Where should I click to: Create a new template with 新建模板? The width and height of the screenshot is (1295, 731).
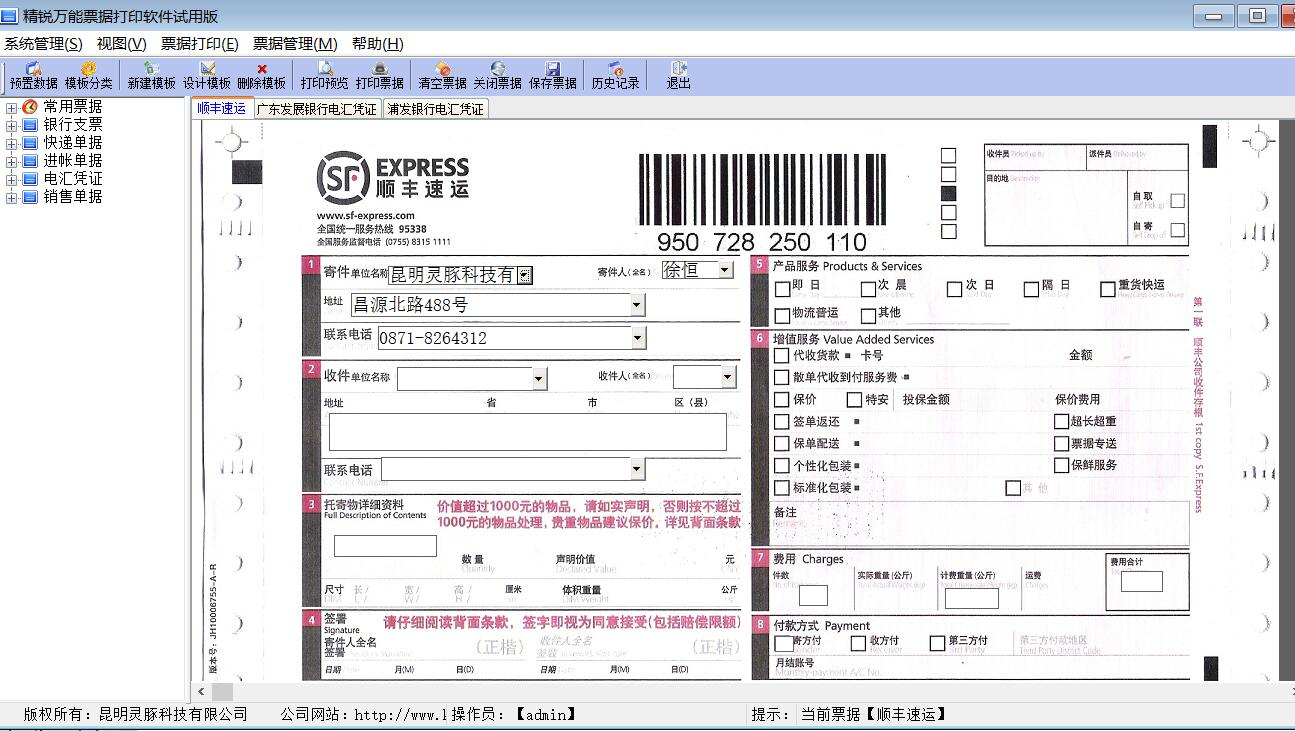[x=152, y=76]
